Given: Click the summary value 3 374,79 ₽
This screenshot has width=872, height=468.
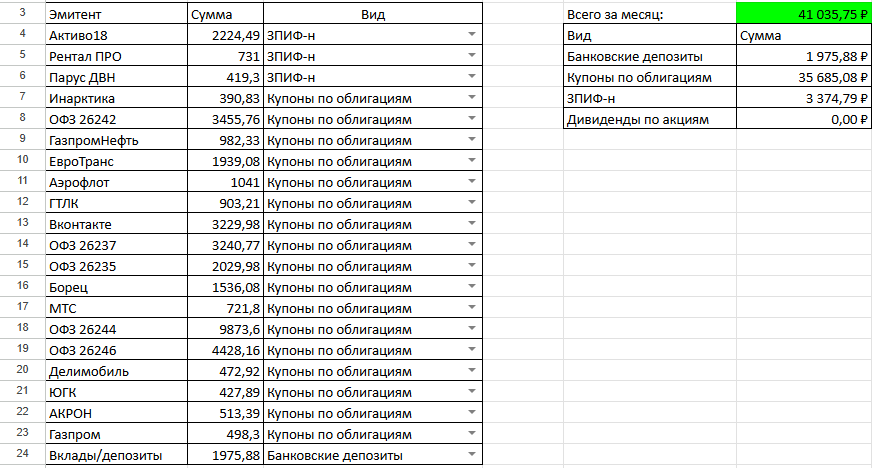Looking at the screenshot, I should tap(803, 98).
